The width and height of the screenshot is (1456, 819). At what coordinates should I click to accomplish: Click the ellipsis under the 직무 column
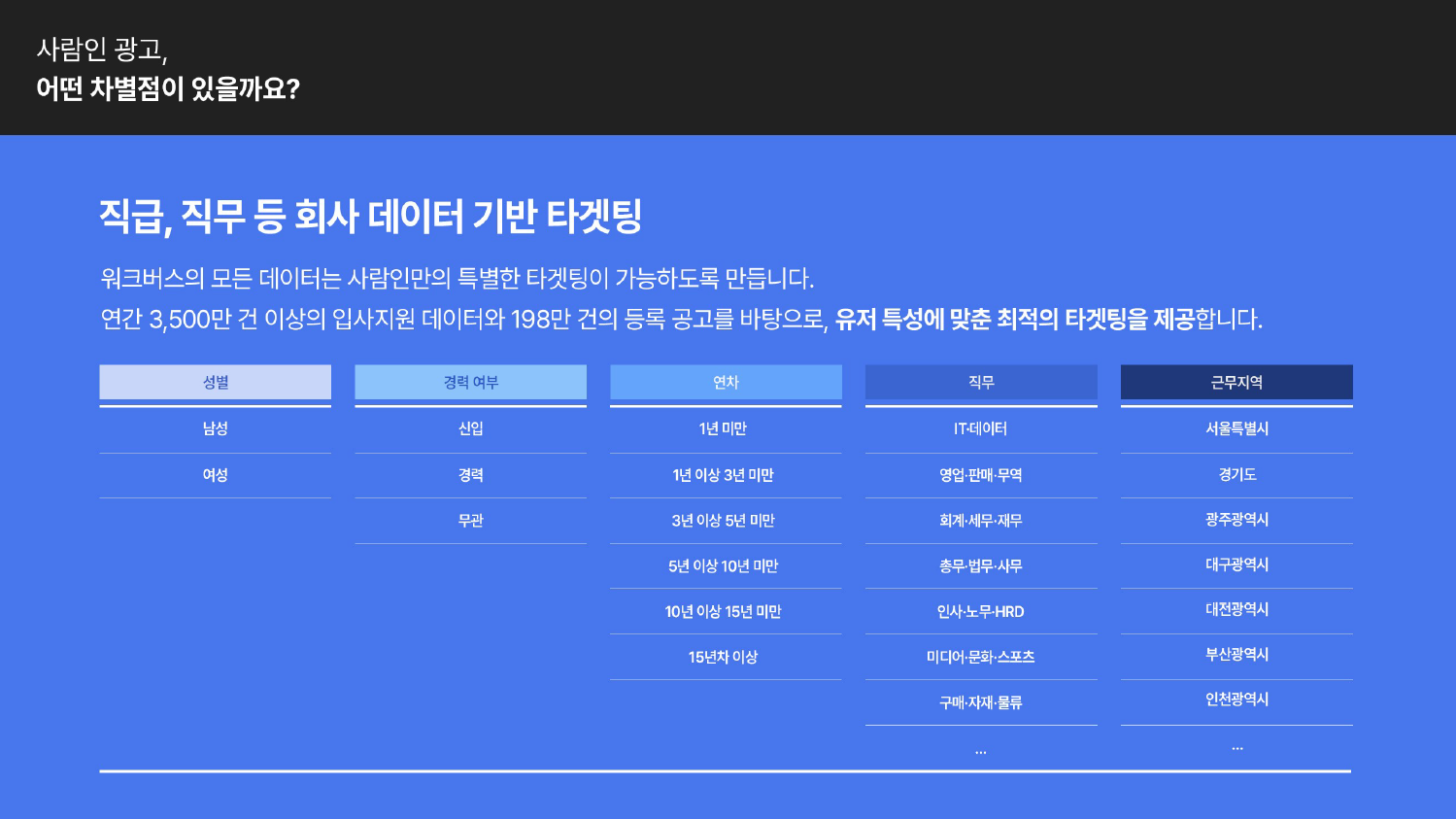pyautogui.click(x=981, y=752)
